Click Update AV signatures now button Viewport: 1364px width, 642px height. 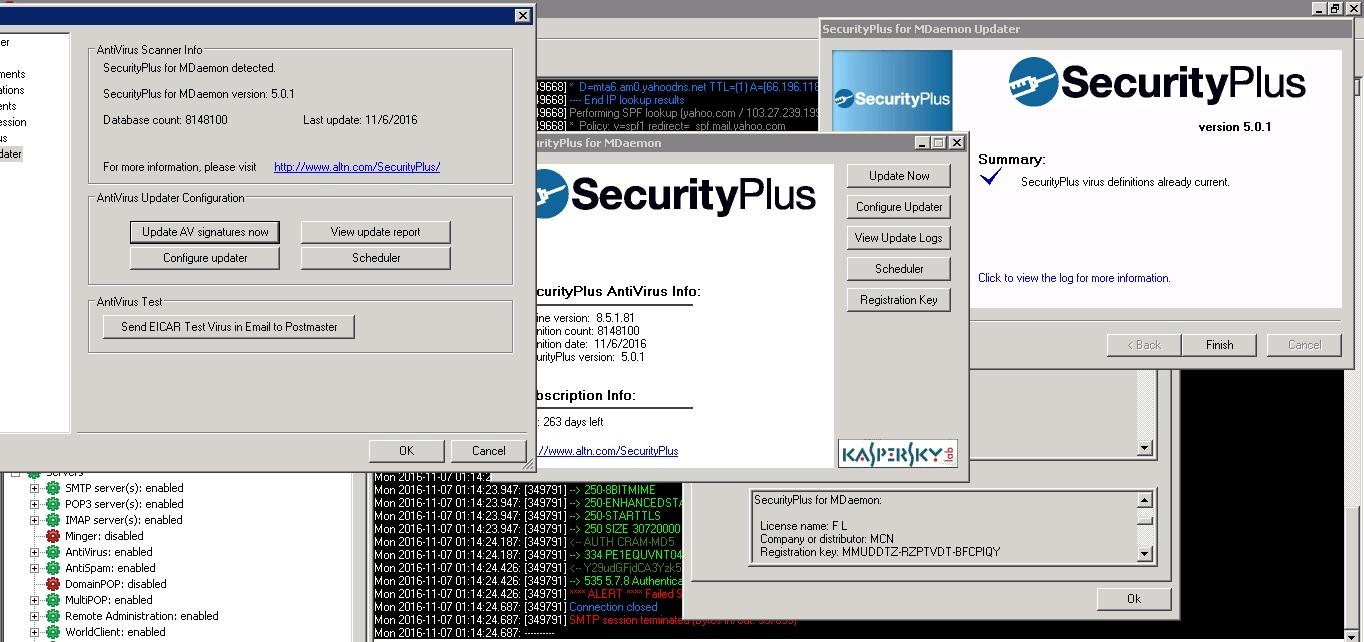pos(205,232)
